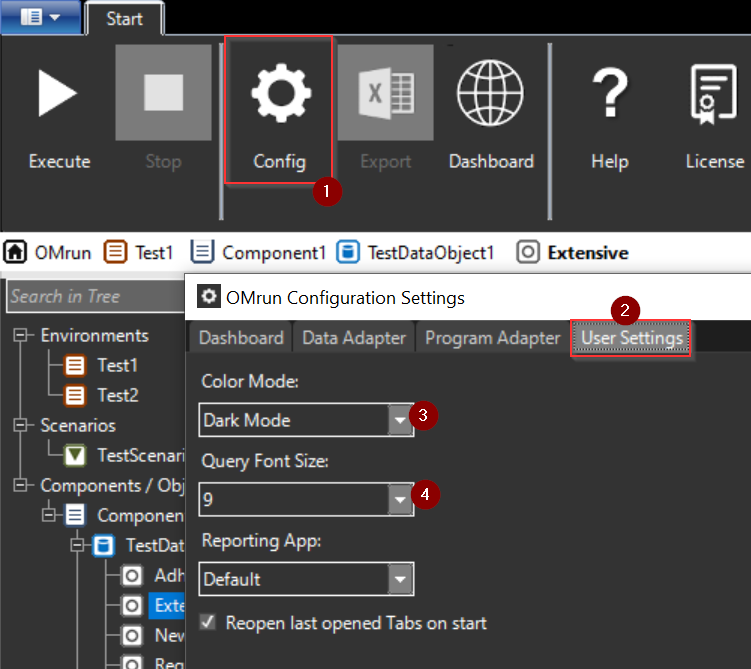This screenshot has width=751, height=669.
Task: Click the Component1 breadcrumb label
Action: [274, 253]
